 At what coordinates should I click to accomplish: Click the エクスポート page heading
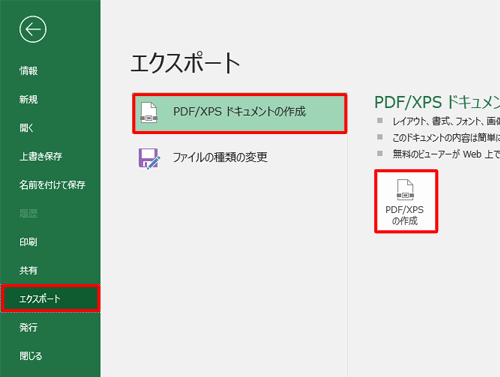tap(185, 63)
